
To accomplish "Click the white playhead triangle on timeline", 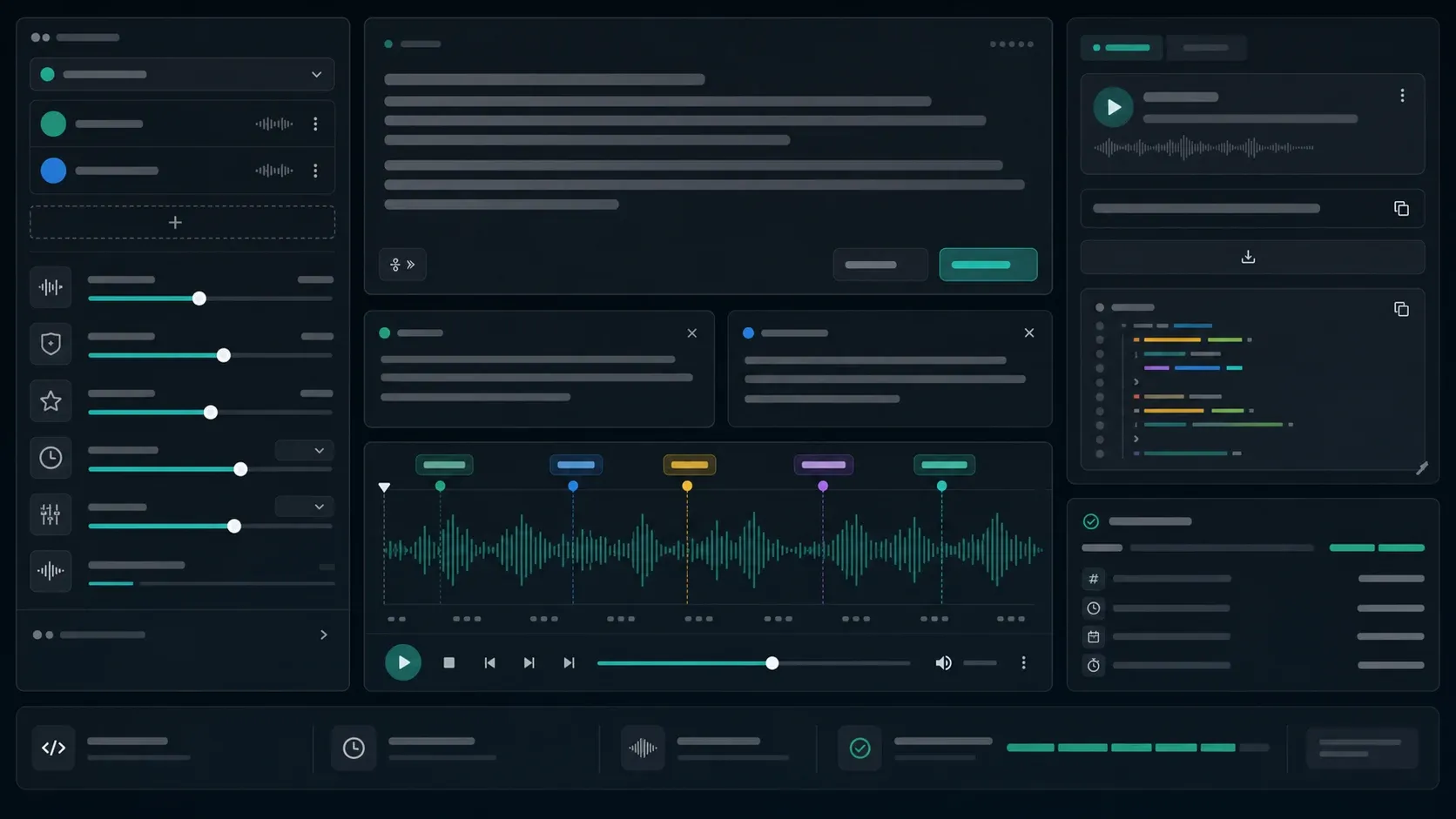I will [x=384, y=487].
